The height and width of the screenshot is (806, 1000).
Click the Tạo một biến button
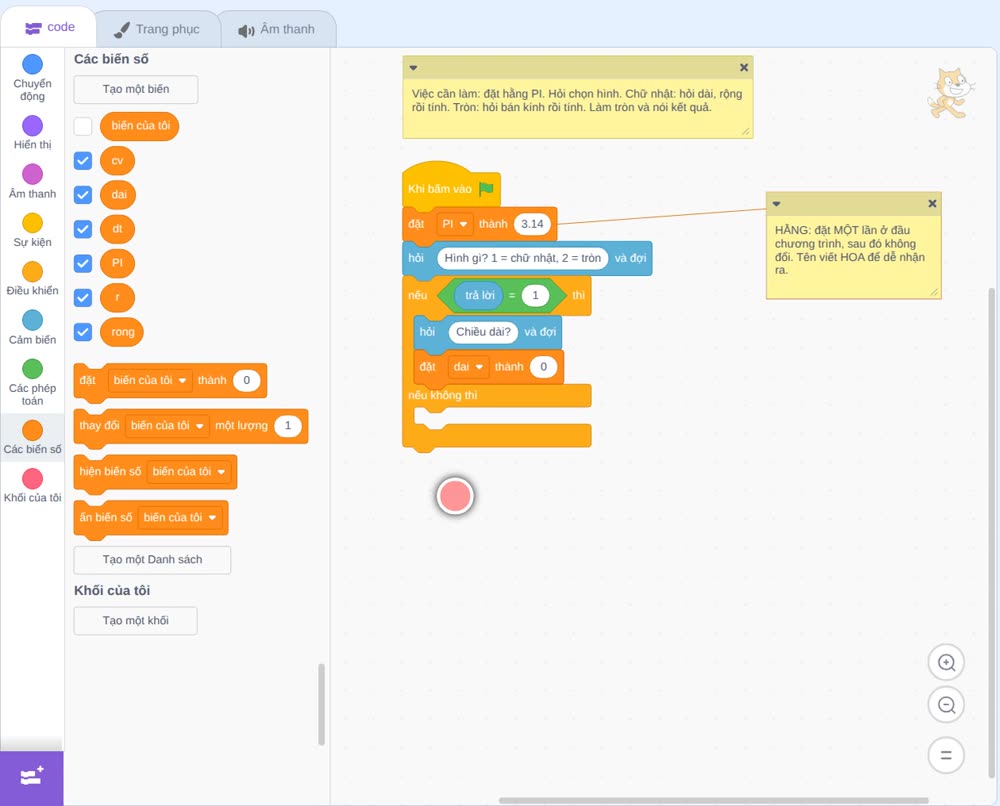(136, 89)
